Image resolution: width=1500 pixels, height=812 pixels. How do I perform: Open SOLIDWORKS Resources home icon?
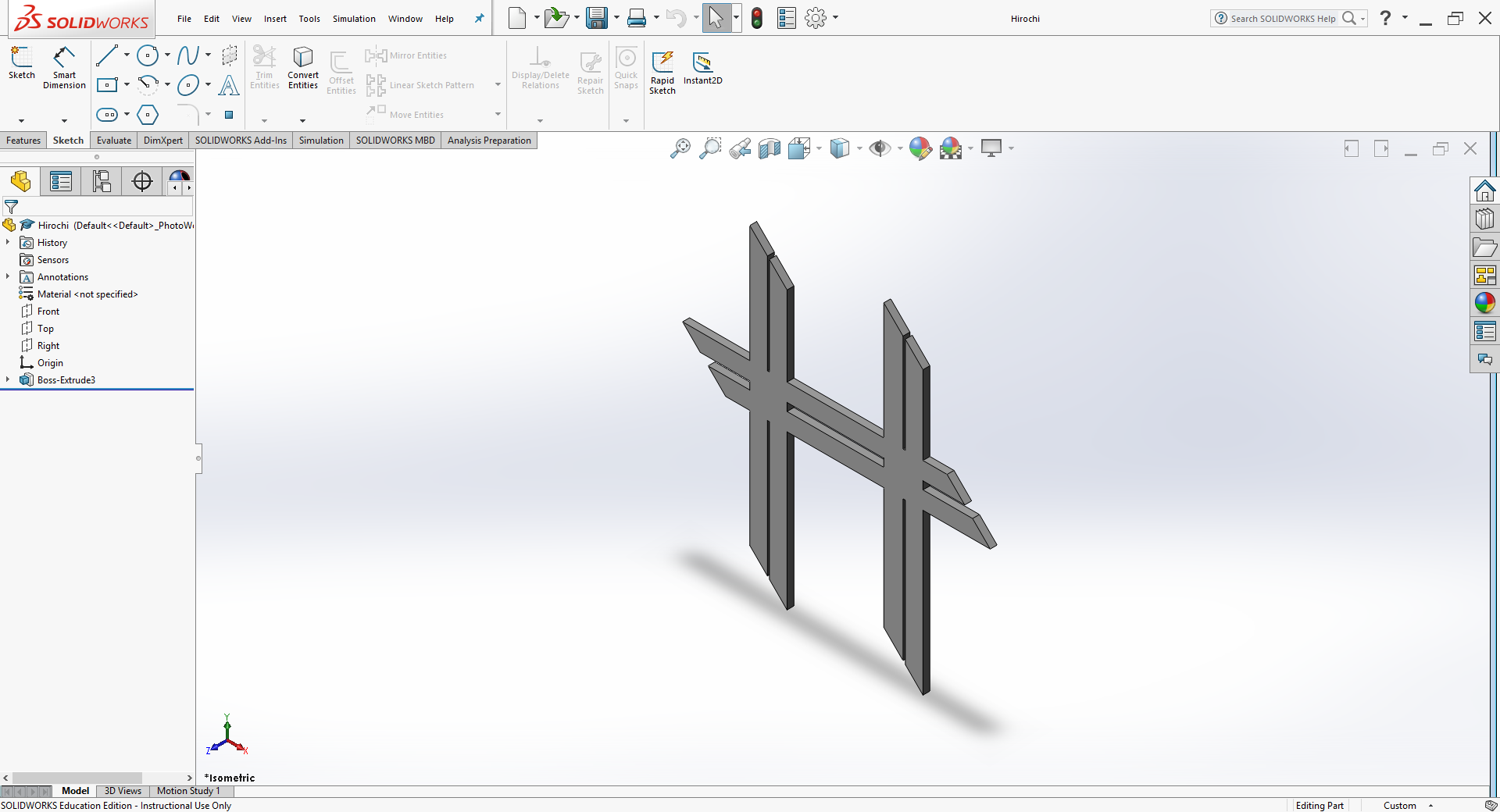1484,191
